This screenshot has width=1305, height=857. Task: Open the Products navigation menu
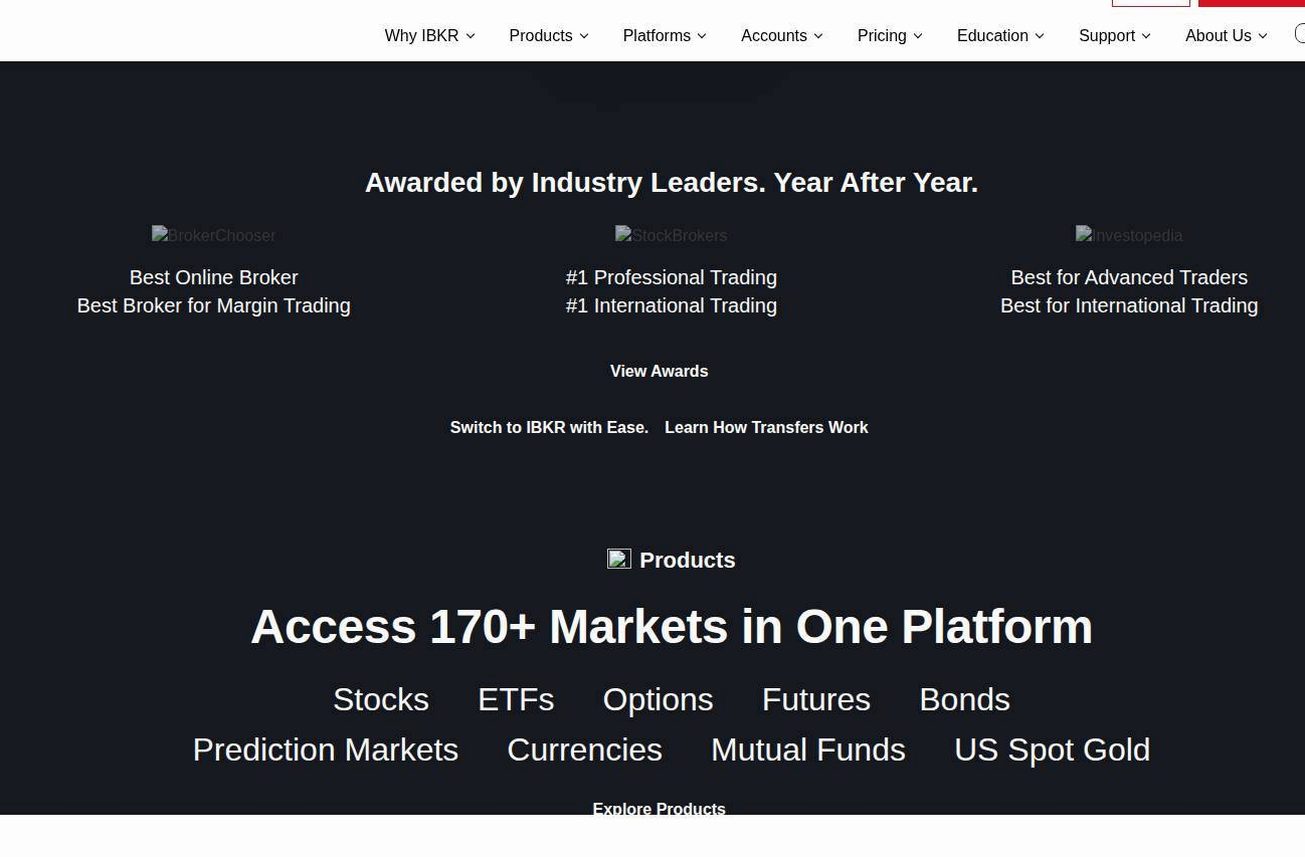point(548,36)
